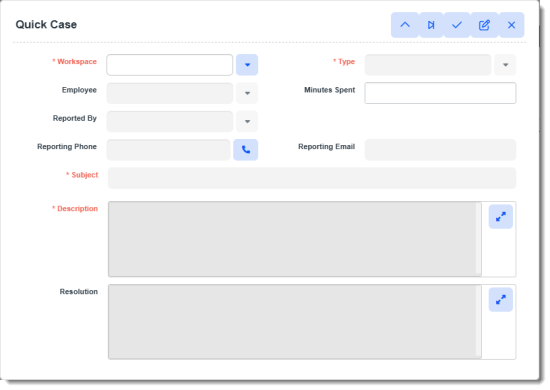The width and height of the screenshot is (550, 390).
Task: Click the Reported By field box
Action: 170,122
